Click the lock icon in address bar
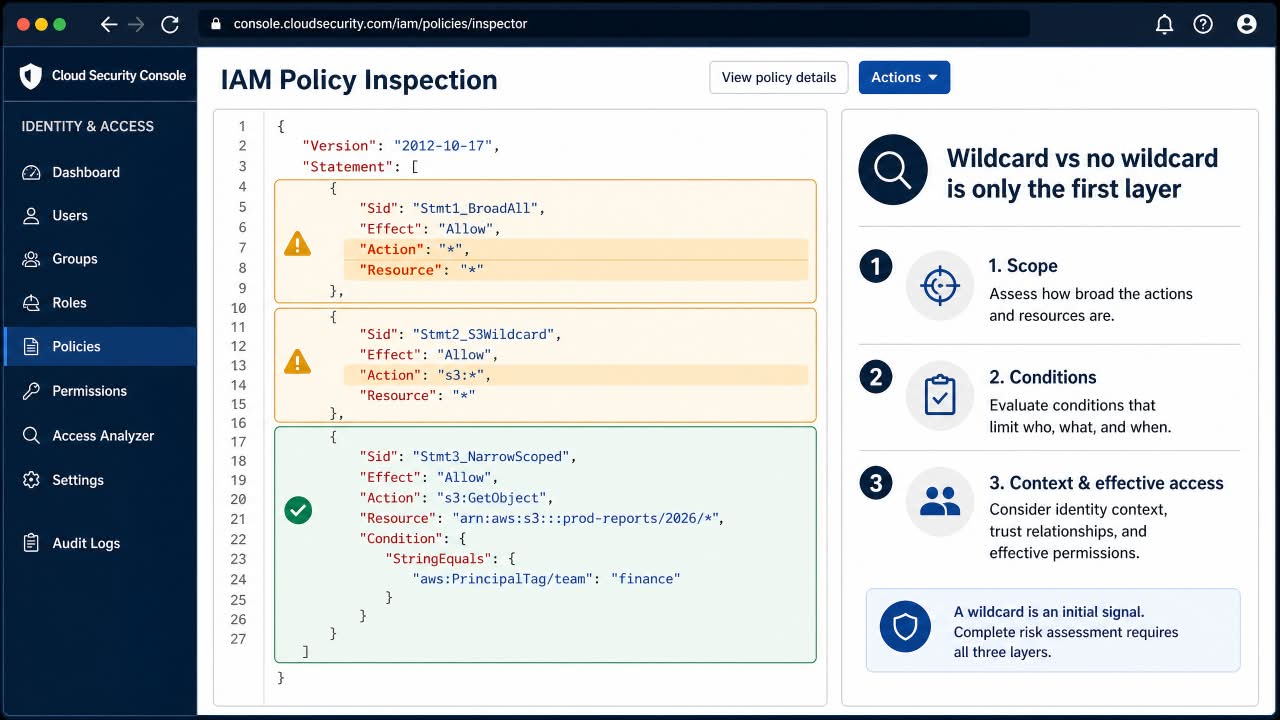The height and width of the screenshot is (720, 1280). [215, 24]
